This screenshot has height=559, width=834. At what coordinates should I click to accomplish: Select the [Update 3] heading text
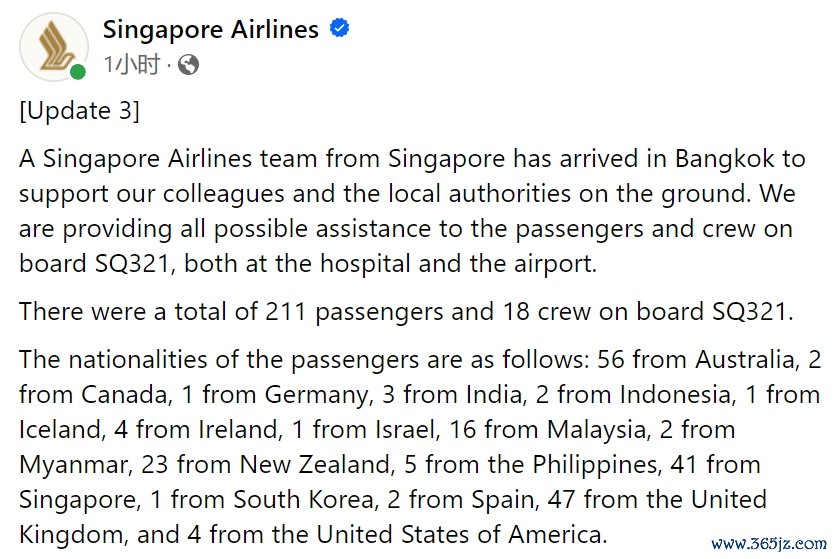click(79, 111)
